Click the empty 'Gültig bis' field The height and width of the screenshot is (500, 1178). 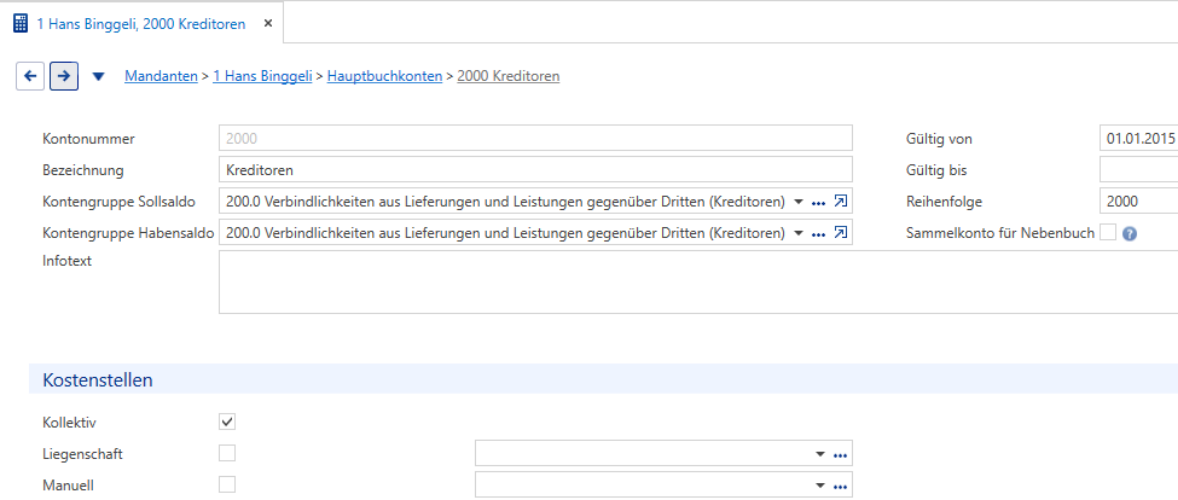click(x=1138, y=170)
